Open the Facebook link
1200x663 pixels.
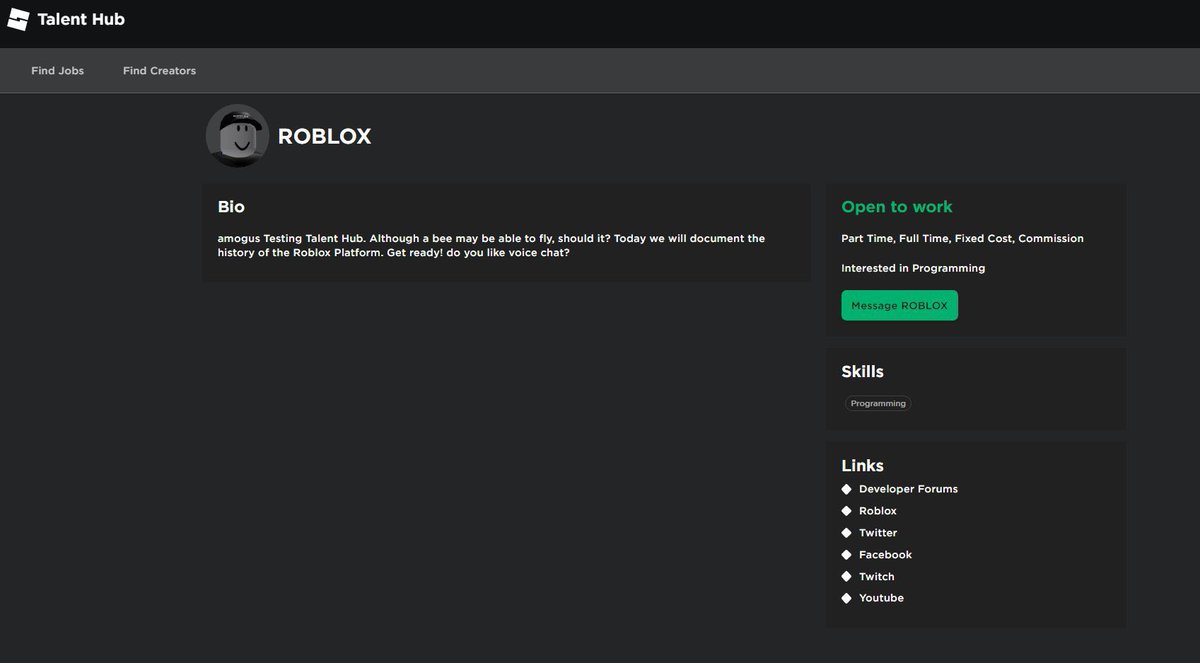[885, 555]
